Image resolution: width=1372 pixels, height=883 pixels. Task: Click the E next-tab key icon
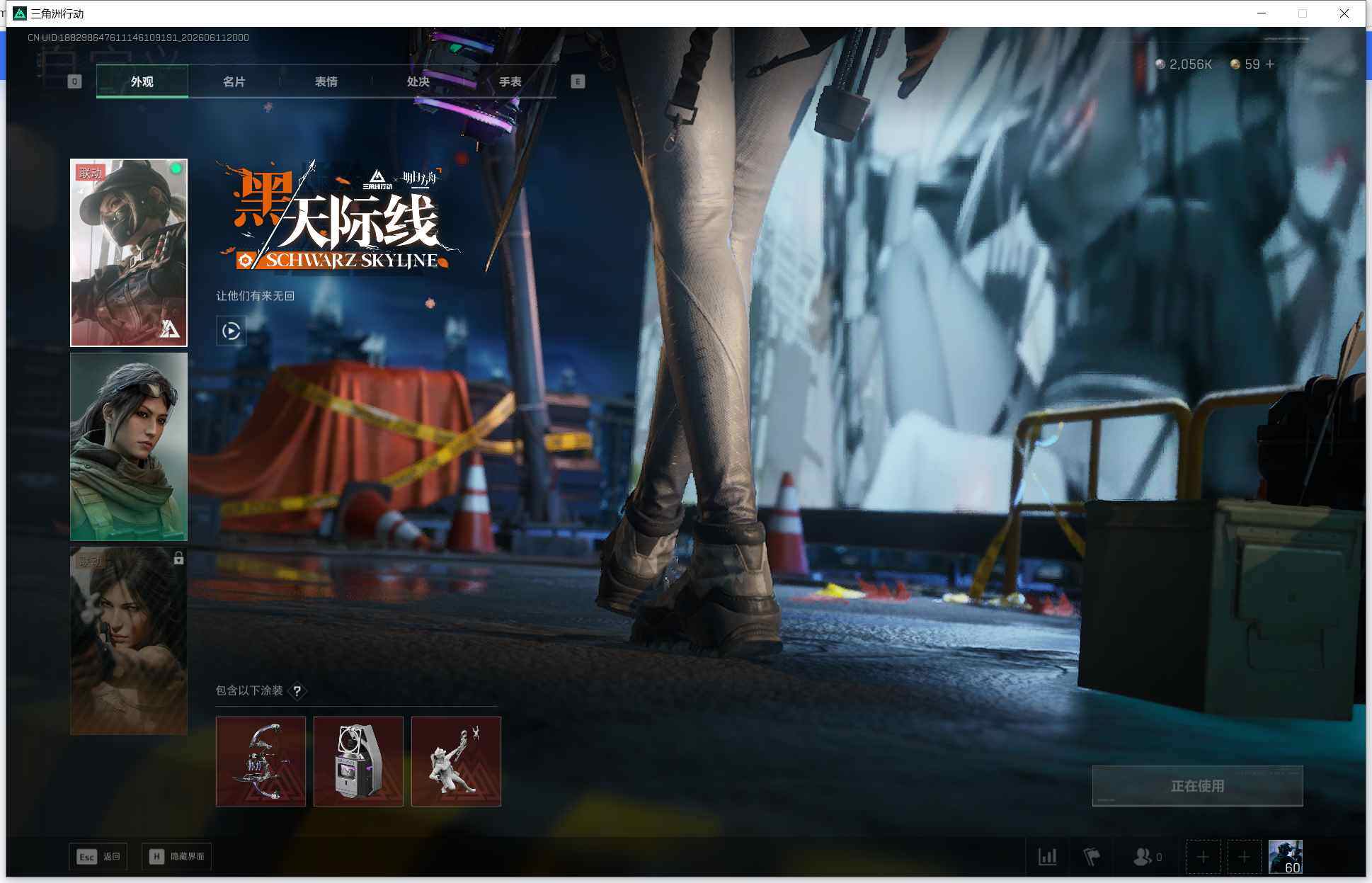[x=578, y=81]
